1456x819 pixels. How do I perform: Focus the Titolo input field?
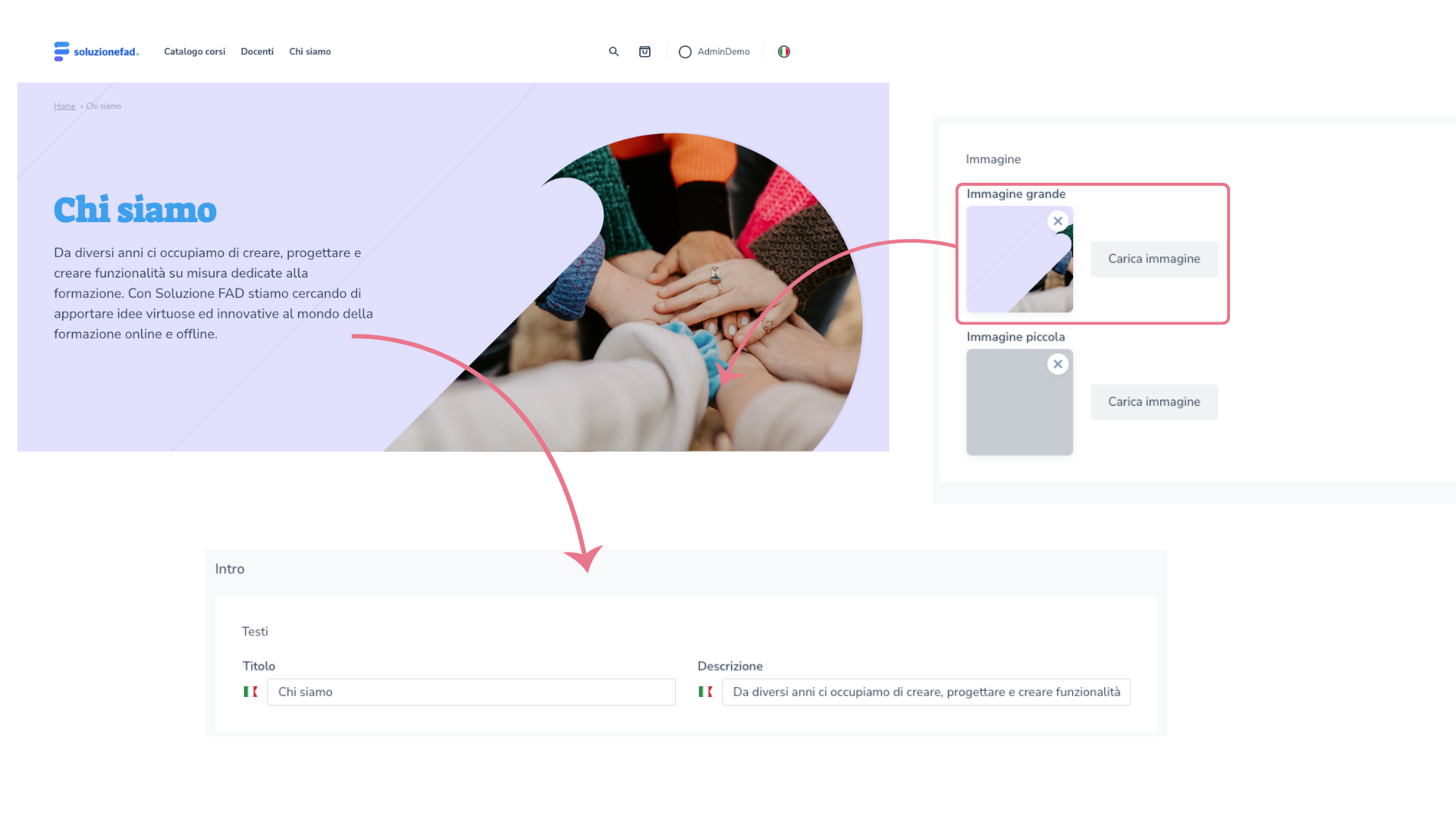tap(470, 692)
